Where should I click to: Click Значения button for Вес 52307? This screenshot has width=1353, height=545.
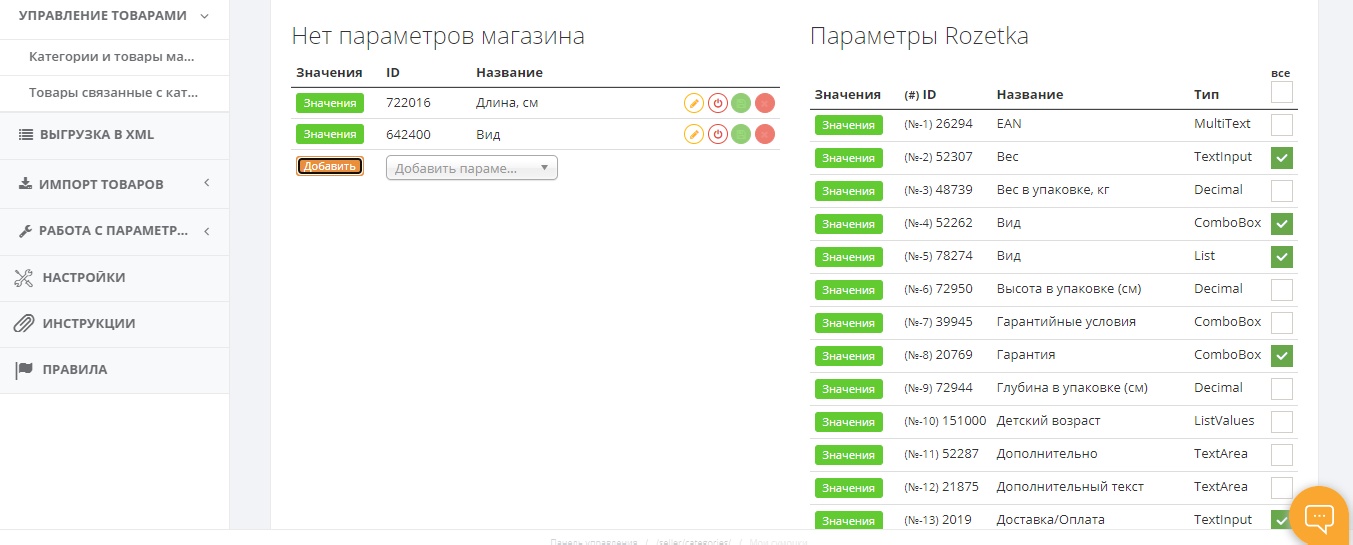[849, 158]
